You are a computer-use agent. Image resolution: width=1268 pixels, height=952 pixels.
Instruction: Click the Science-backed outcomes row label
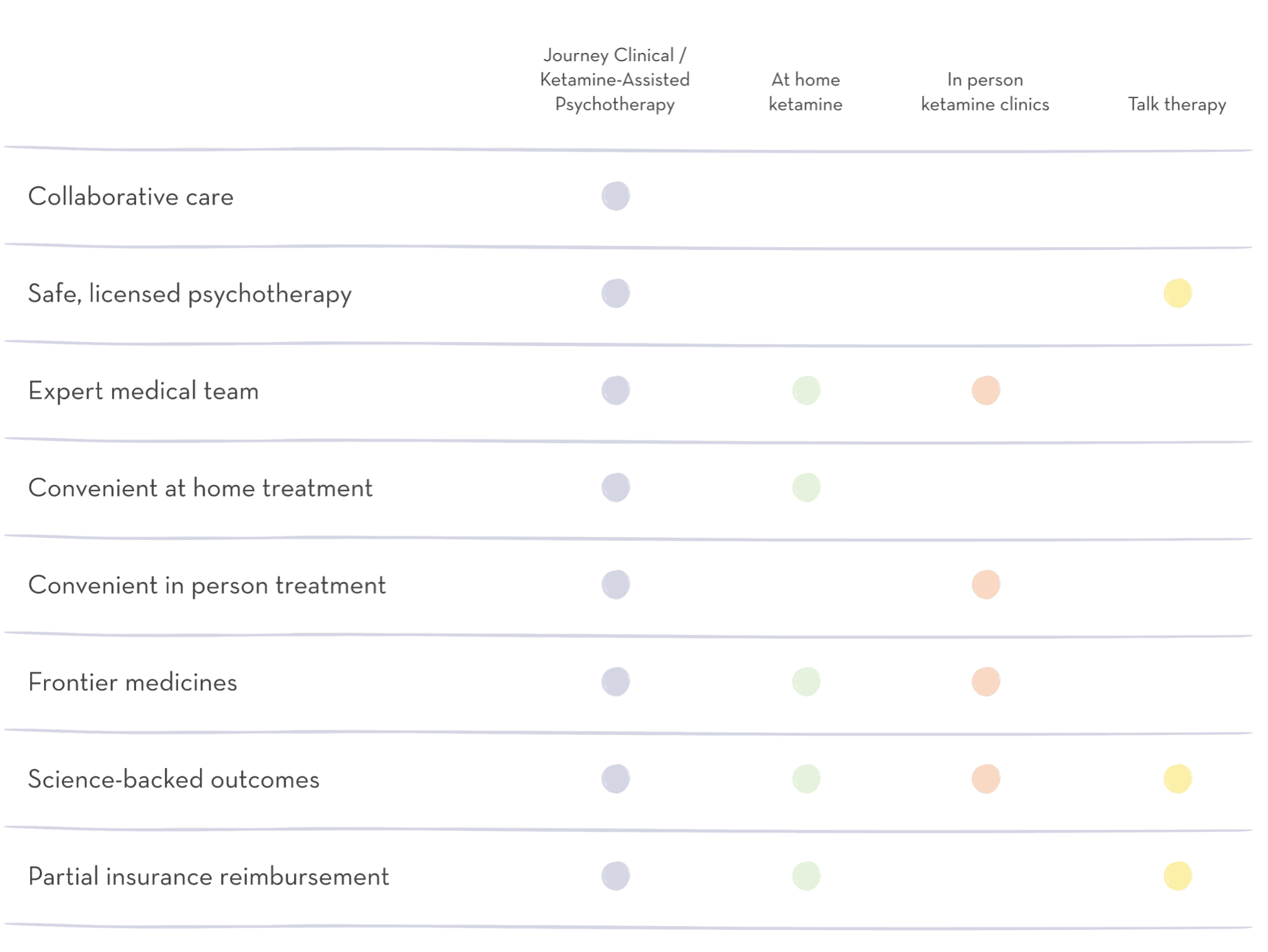pyautogui.click(x=174, y=780)
